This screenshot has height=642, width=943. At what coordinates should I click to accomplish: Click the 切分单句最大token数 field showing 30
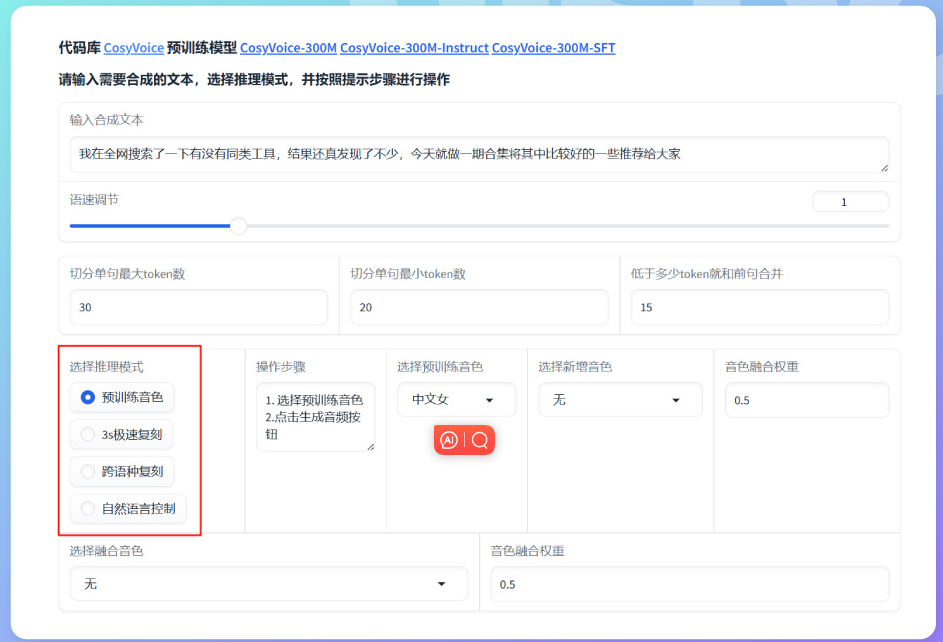tap(198, 307)
